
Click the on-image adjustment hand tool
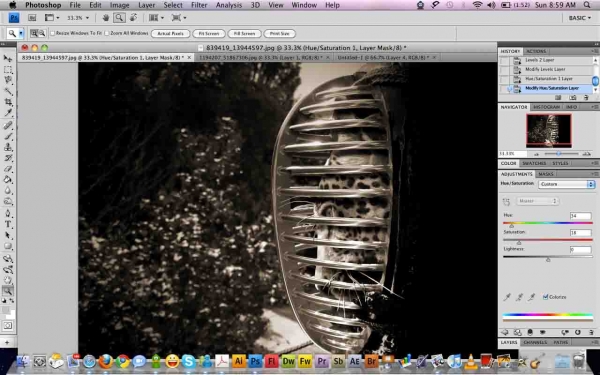(507, 201)
